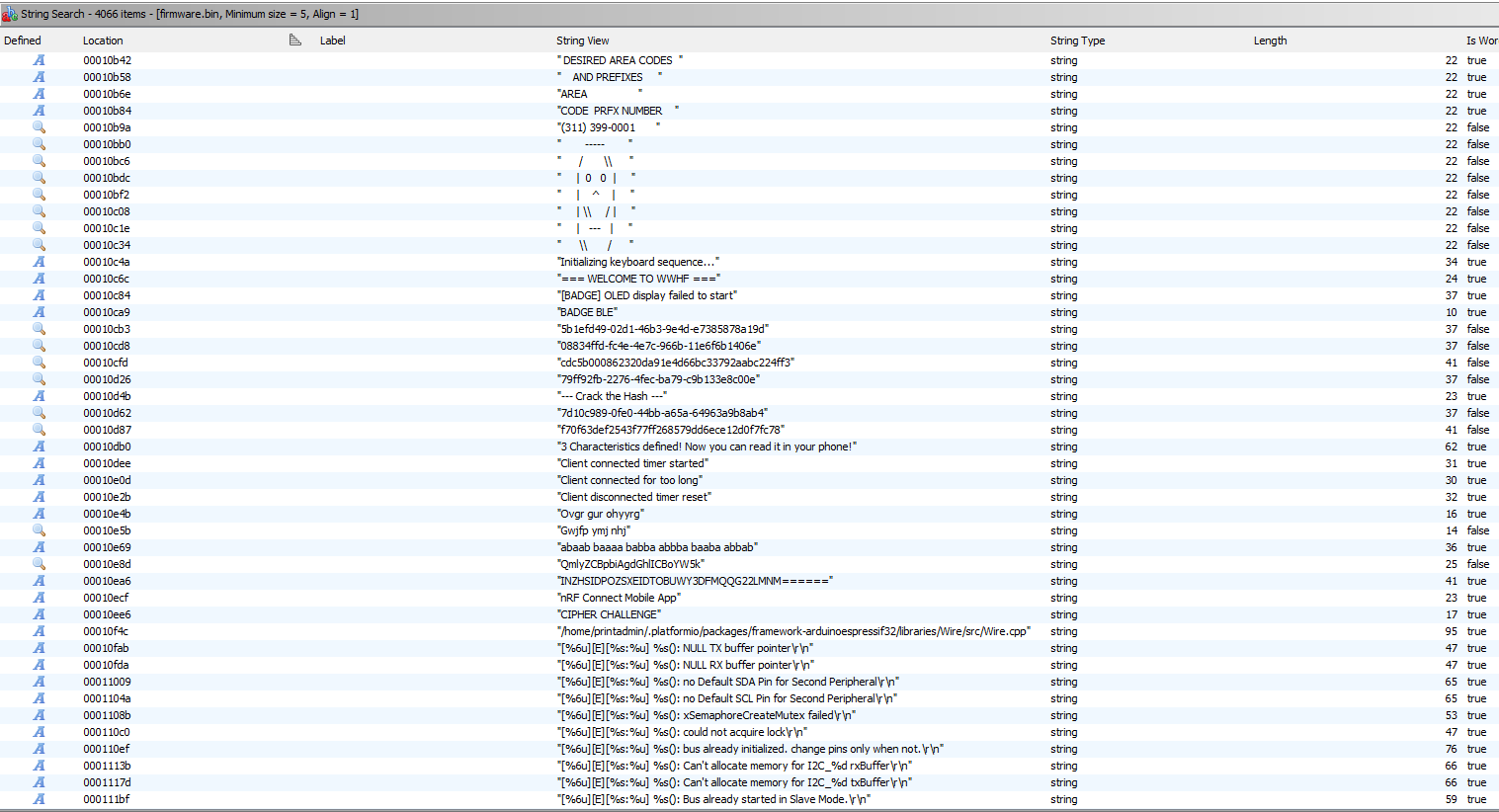
Task: Click the String Search window icon in title bar
Action: coord(10,14)
